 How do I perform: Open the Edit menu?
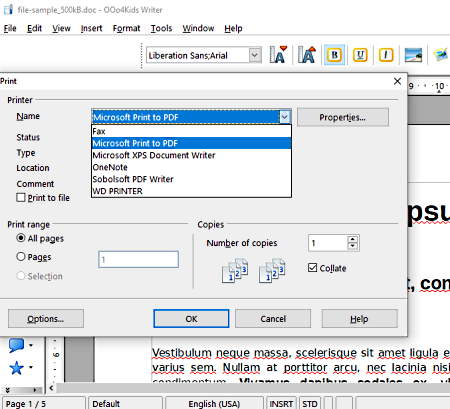[34, 28]
